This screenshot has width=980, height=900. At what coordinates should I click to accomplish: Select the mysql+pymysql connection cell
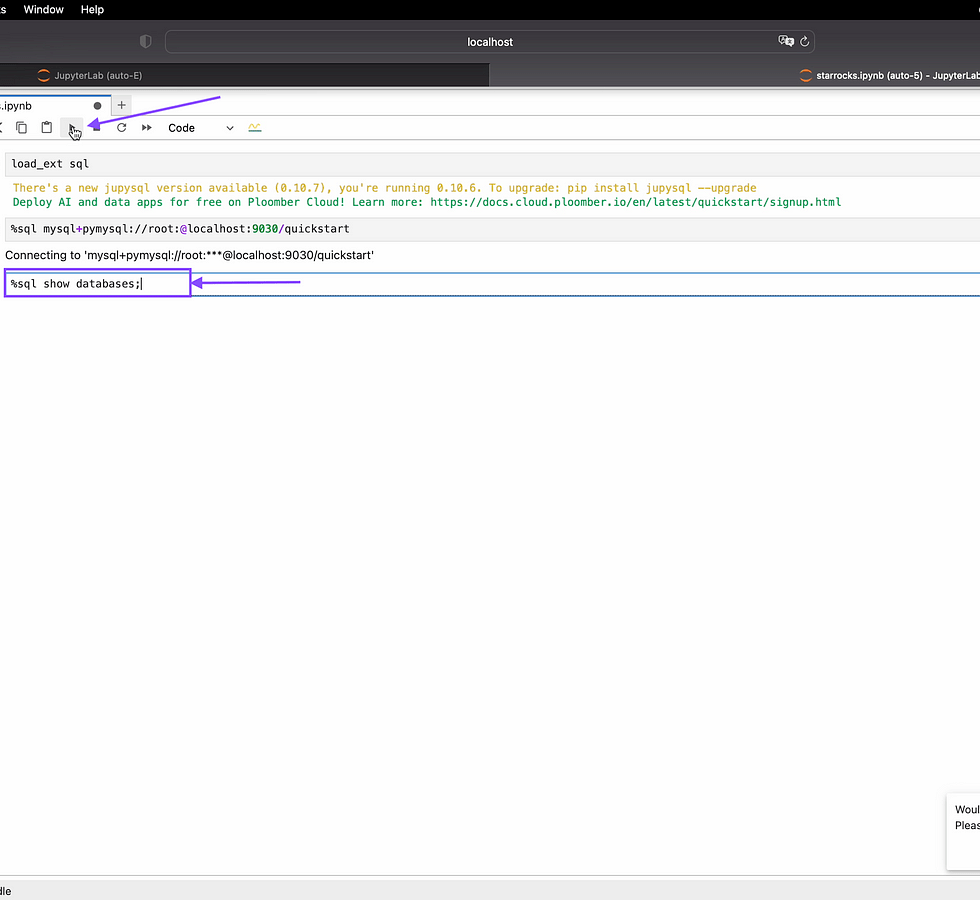tap(400, 229)
